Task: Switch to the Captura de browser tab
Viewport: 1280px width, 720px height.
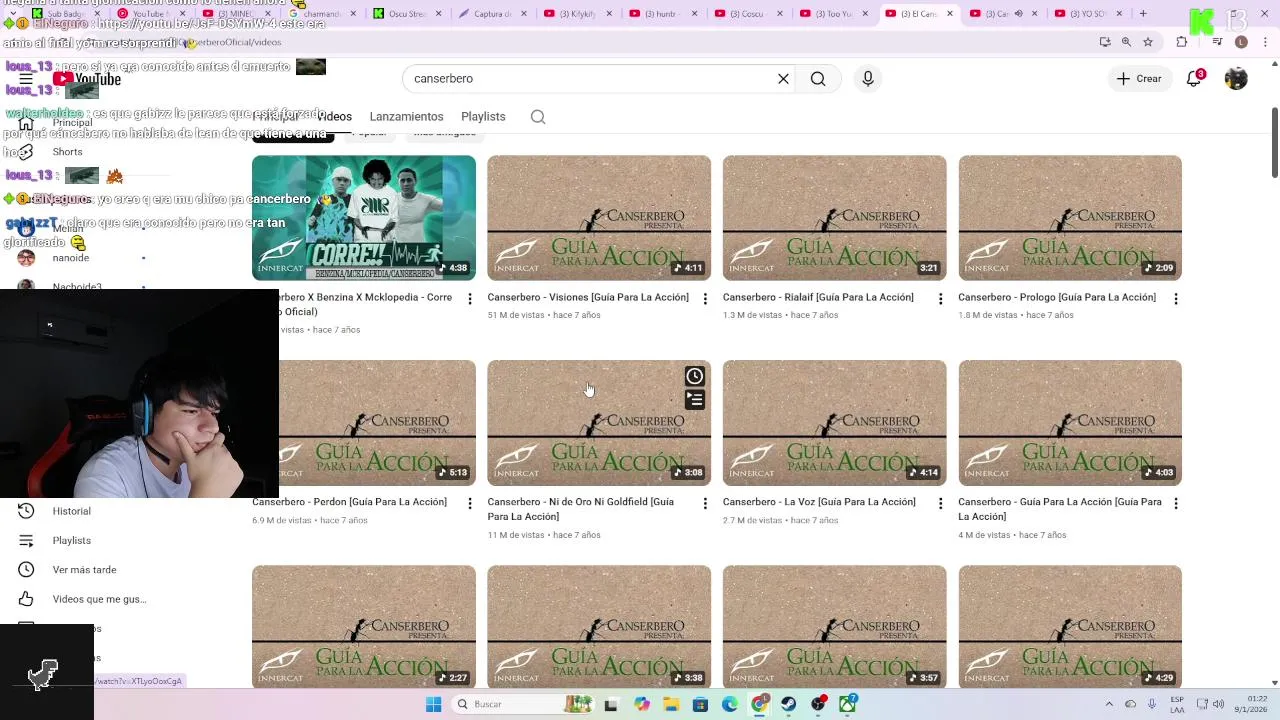Action: pos(493,14)
